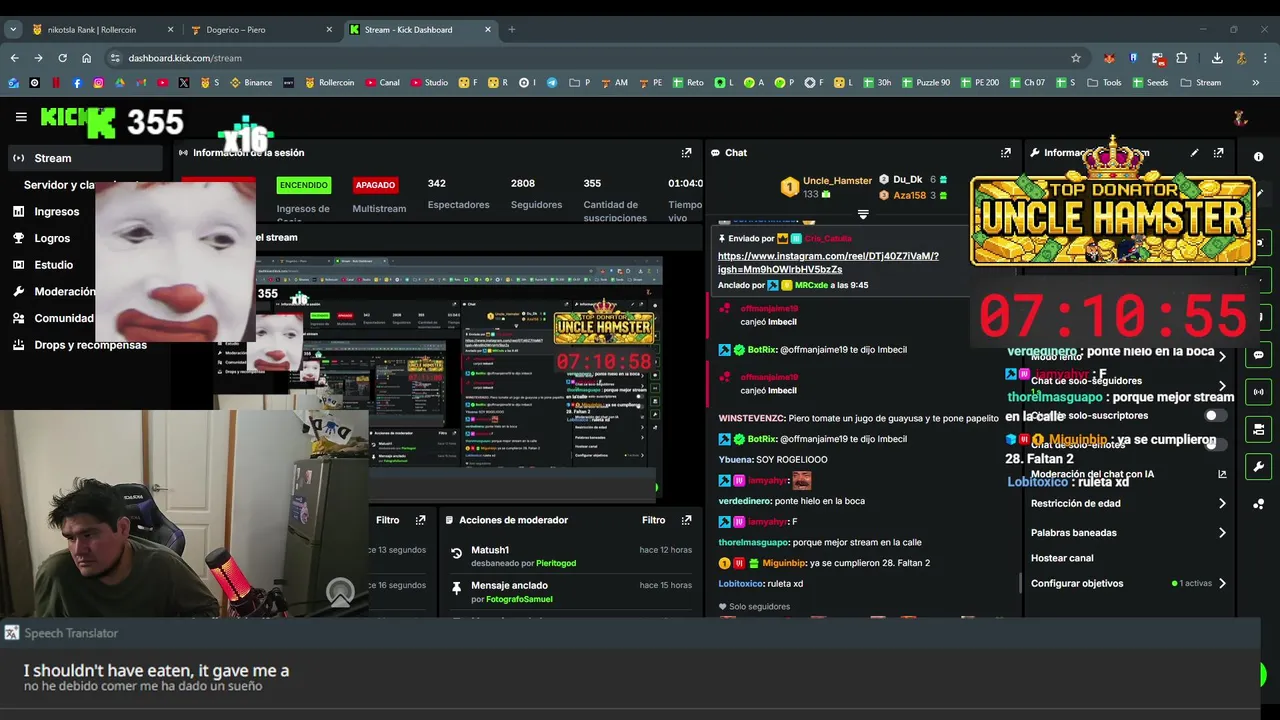Select the wrench icon in right sidebar
The height and width of the screenshot is (720, 1280).
pos(1258,467)
